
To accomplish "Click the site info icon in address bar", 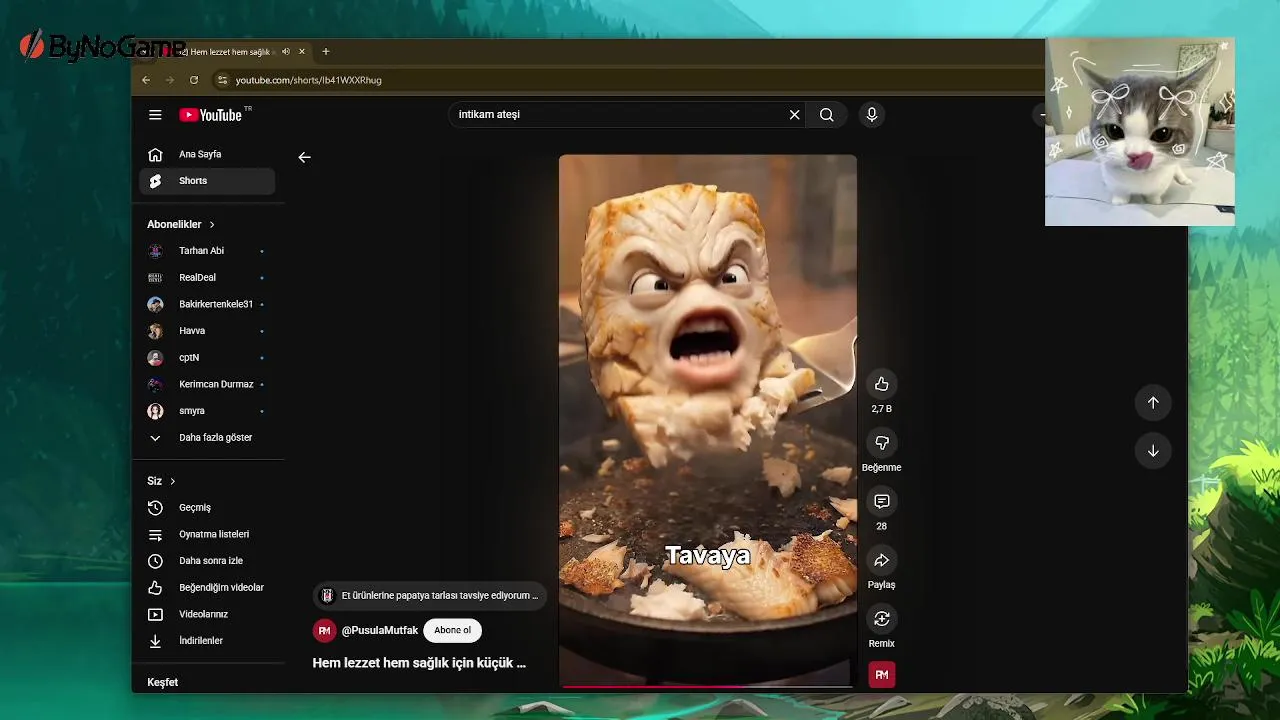I will 223,80.
